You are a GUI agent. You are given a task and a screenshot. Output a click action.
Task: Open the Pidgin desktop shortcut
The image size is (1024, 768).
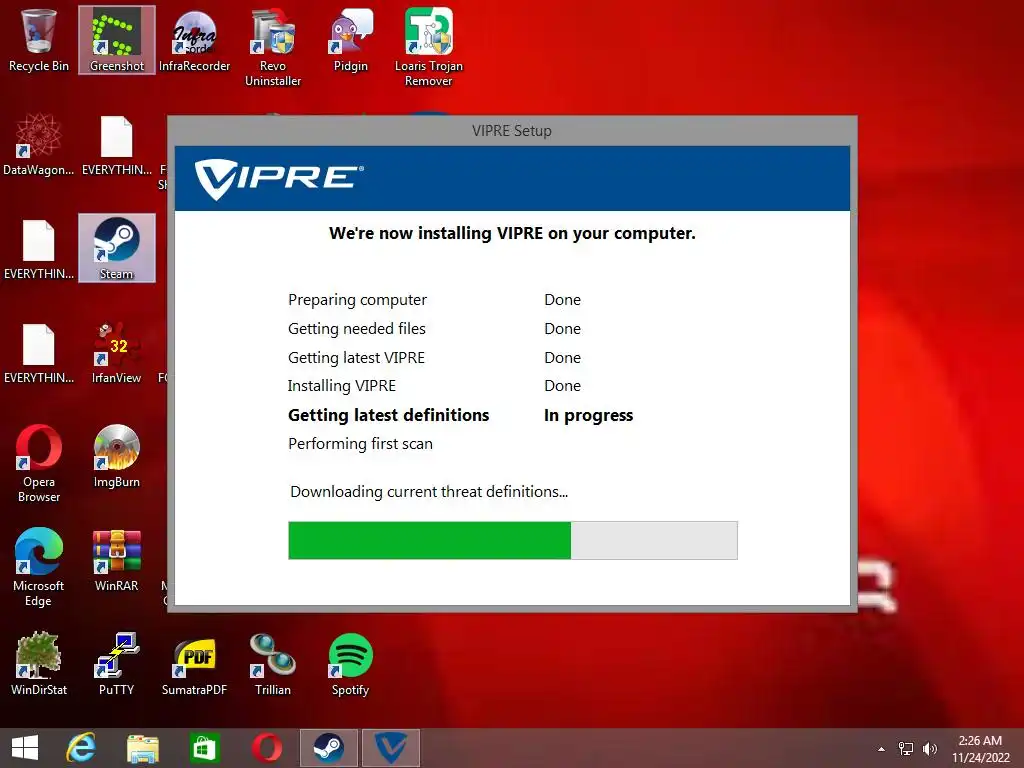pos(351,40)
